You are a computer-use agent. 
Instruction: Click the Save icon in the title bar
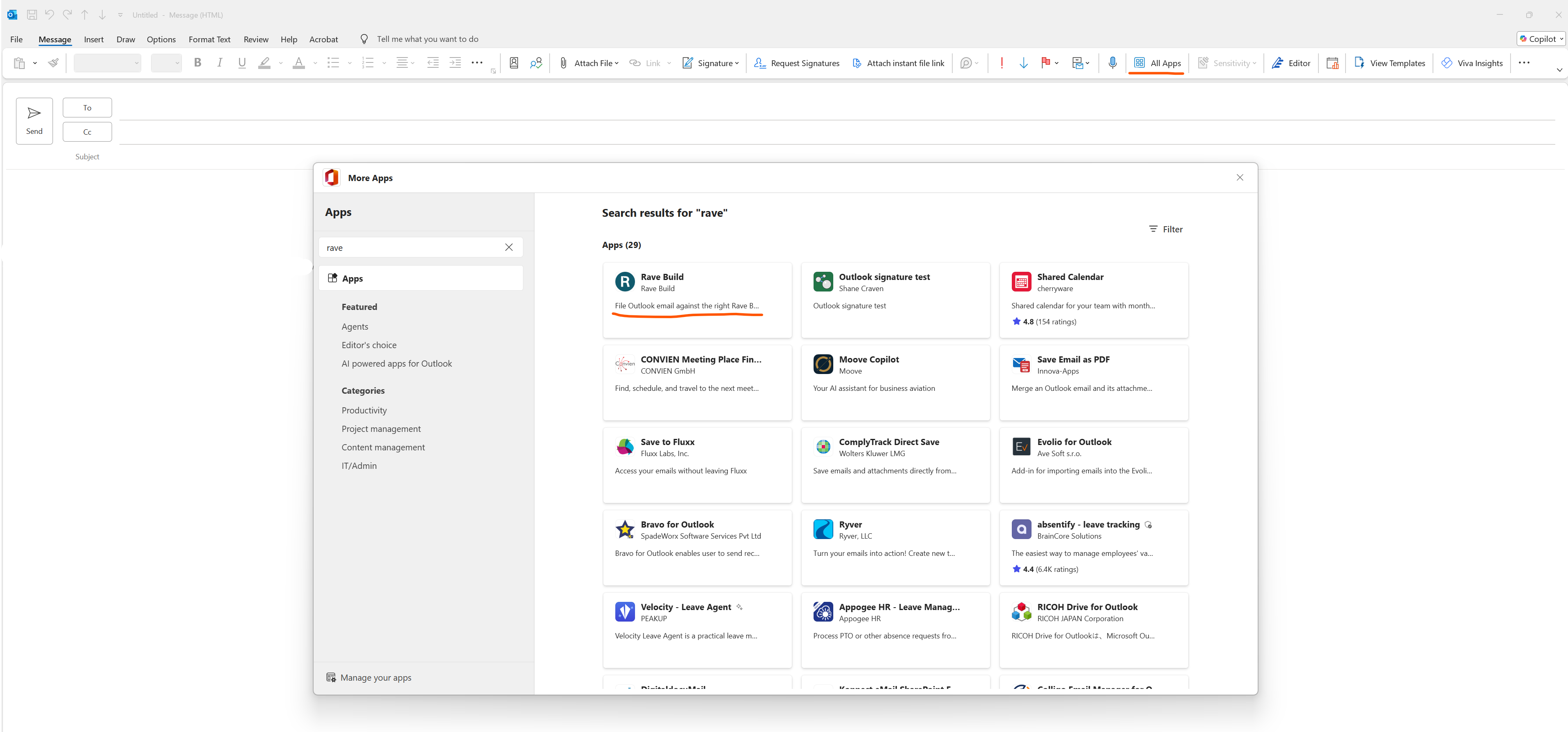click(x=32, y=15)
